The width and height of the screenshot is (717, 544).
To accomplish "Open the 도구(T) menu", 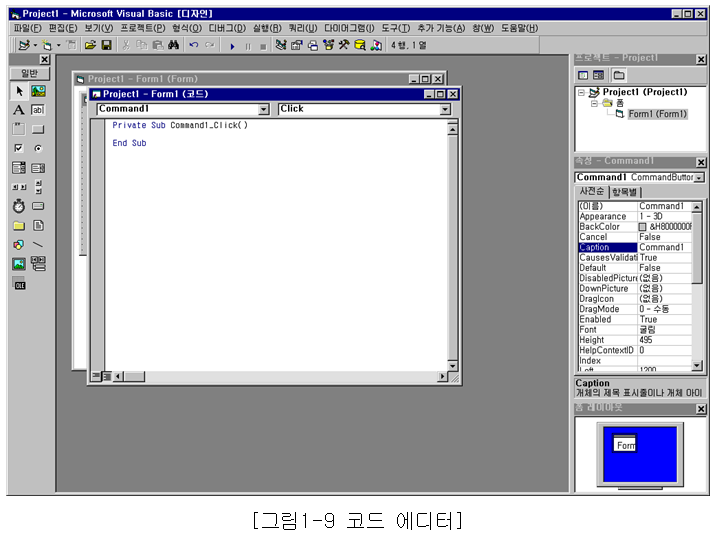I will pyautogui.click(x=396, y=28).
